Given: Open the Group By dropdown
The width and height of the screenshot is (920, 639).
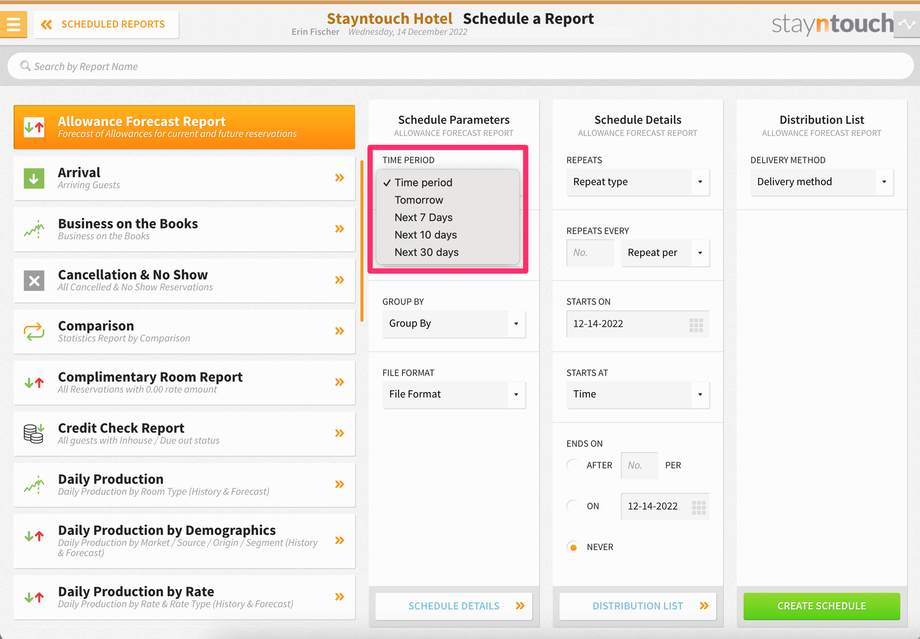Looking at the screenshot, I should click(454, 324).
